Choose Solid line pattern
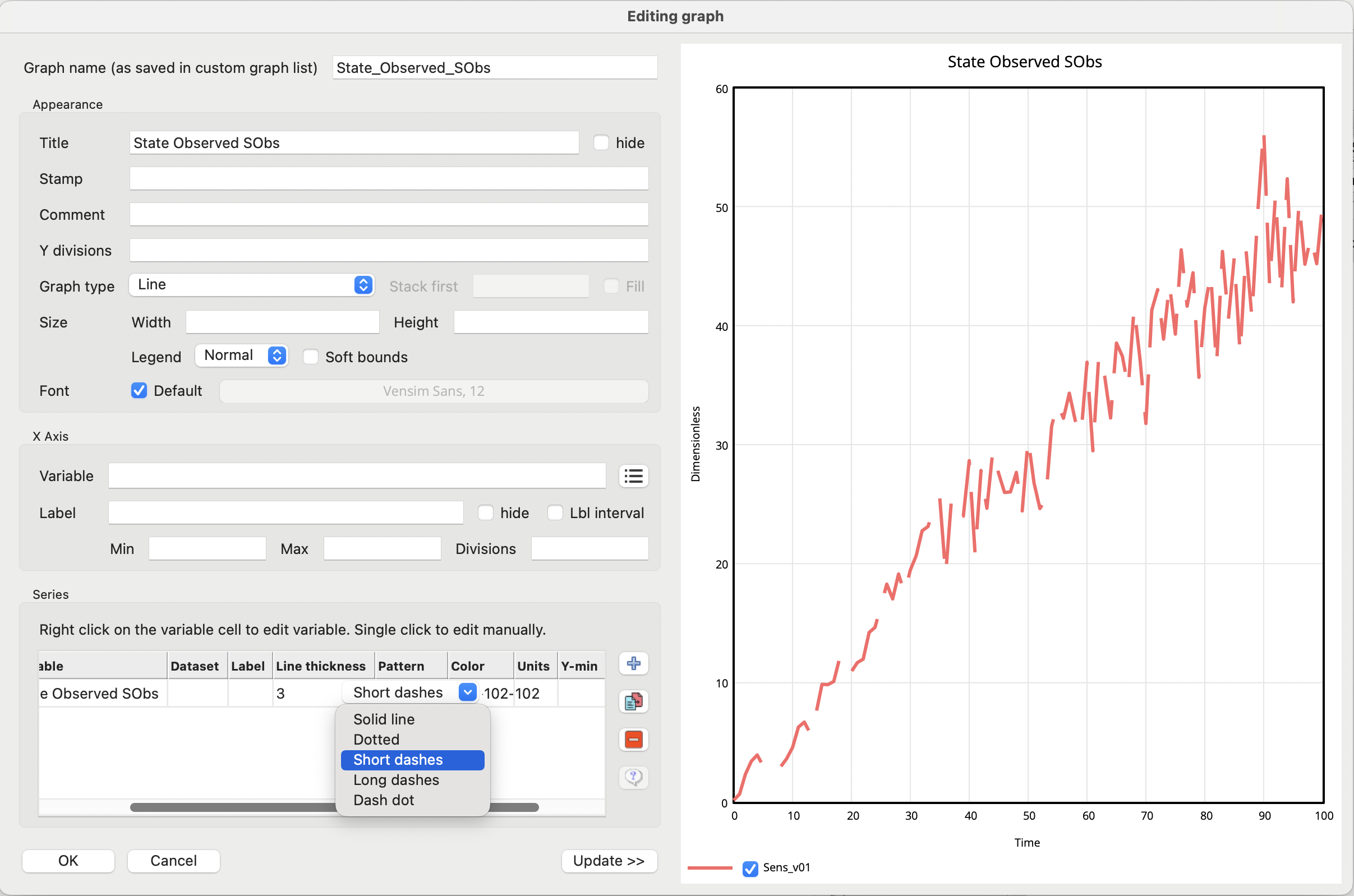Image resolution: width=1354 pixels, height=896 pixels. pos(412,719)
